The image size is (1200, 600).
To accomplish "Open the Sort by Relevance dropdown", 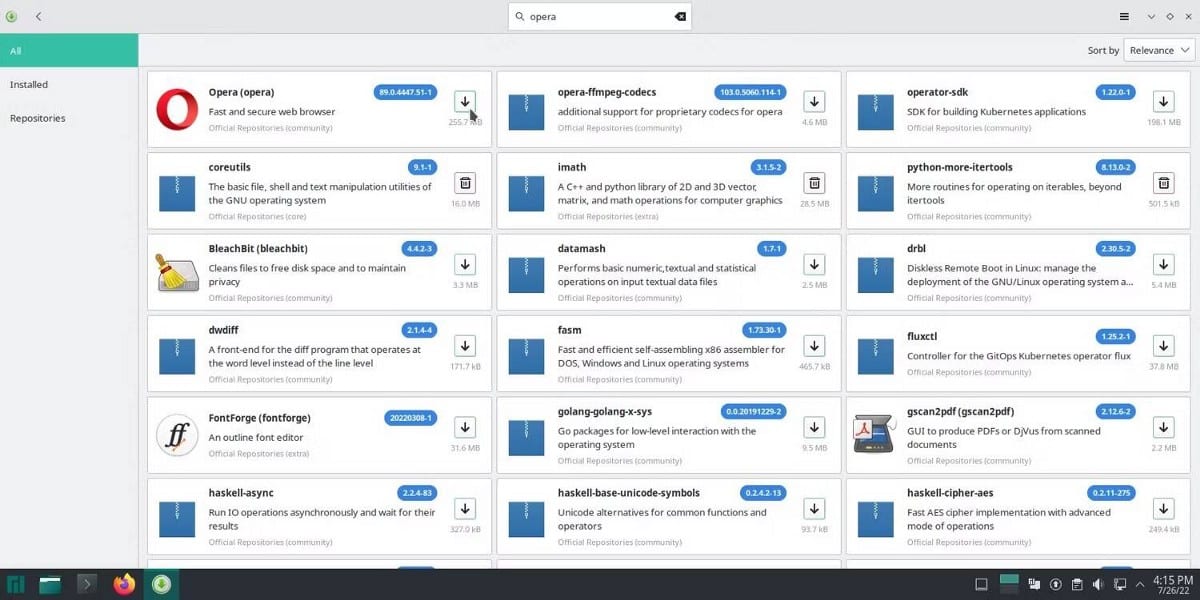I will (x=1157, y=49).
